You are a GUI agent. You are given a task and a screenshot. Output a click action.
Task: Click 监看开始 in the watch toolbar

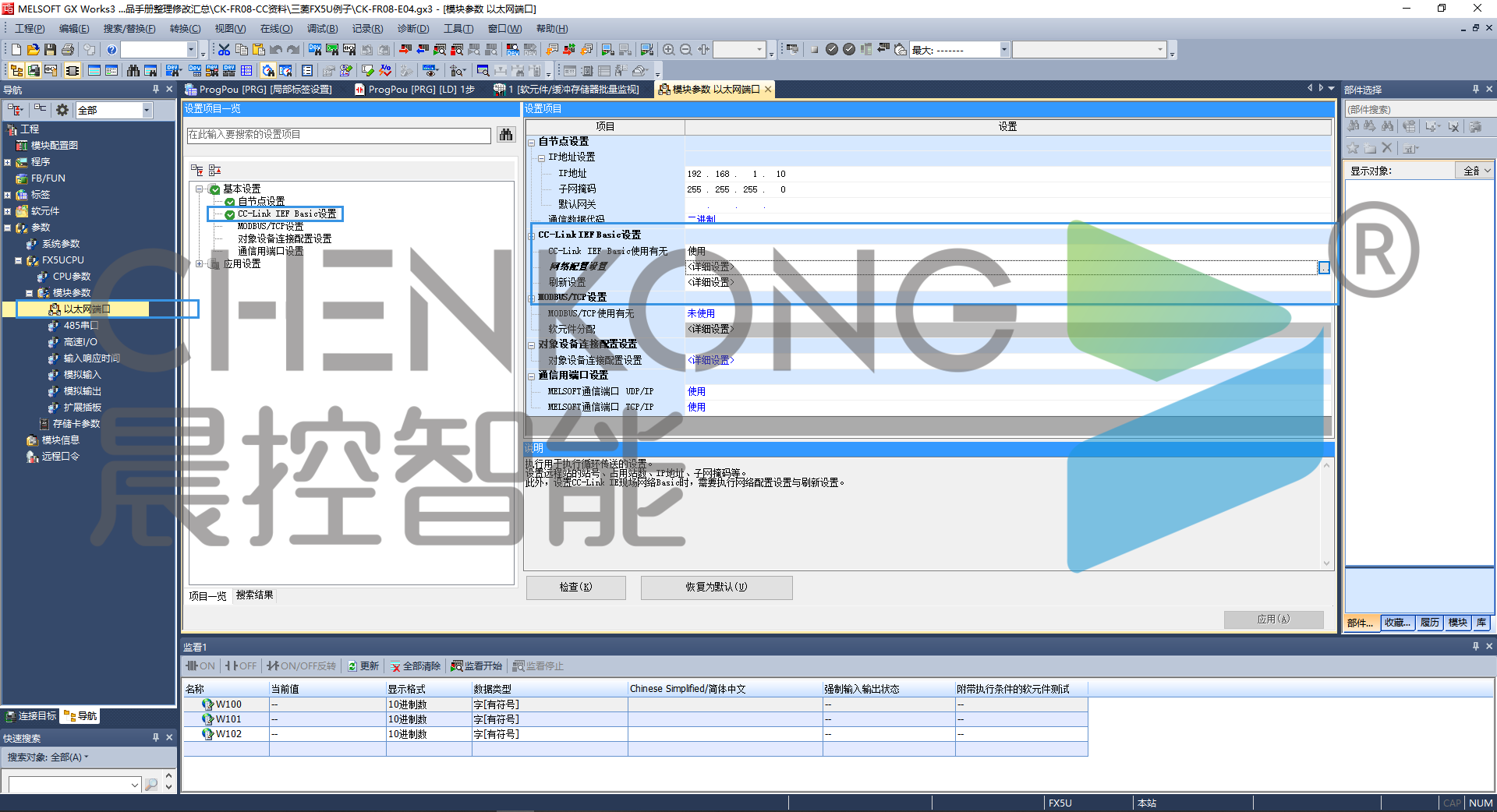[x=476, y=666]
